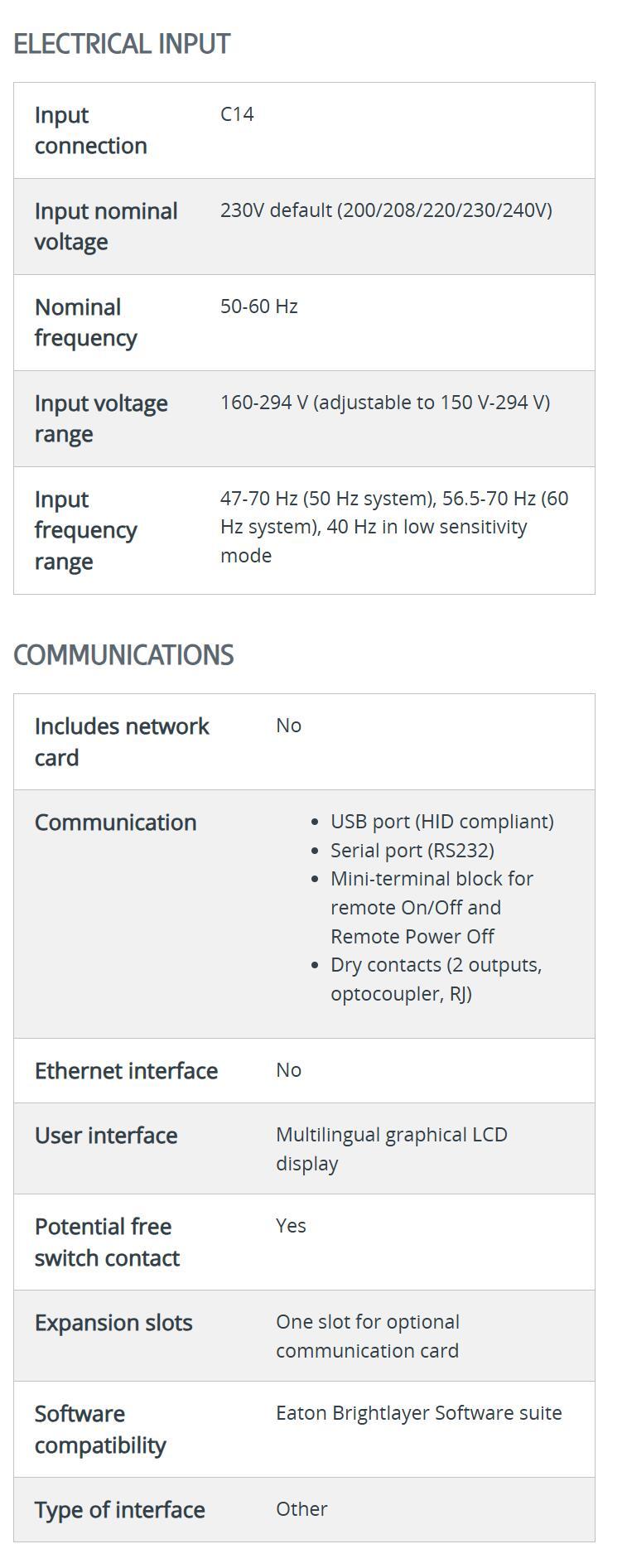Select the Input connection row label
The height and width of the screenshot is (1568, 627).
(90, 130)
